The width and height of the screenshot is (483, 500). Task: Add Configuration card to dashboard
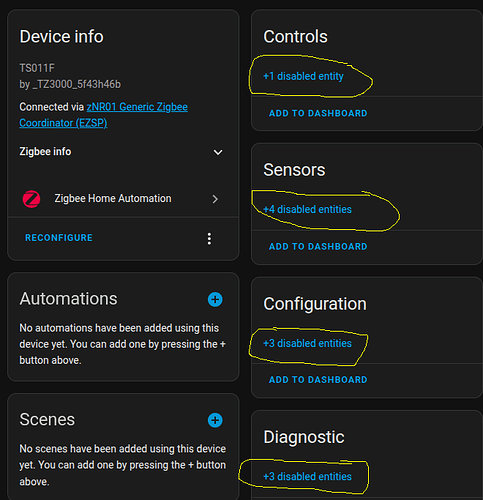pos(318,380)
